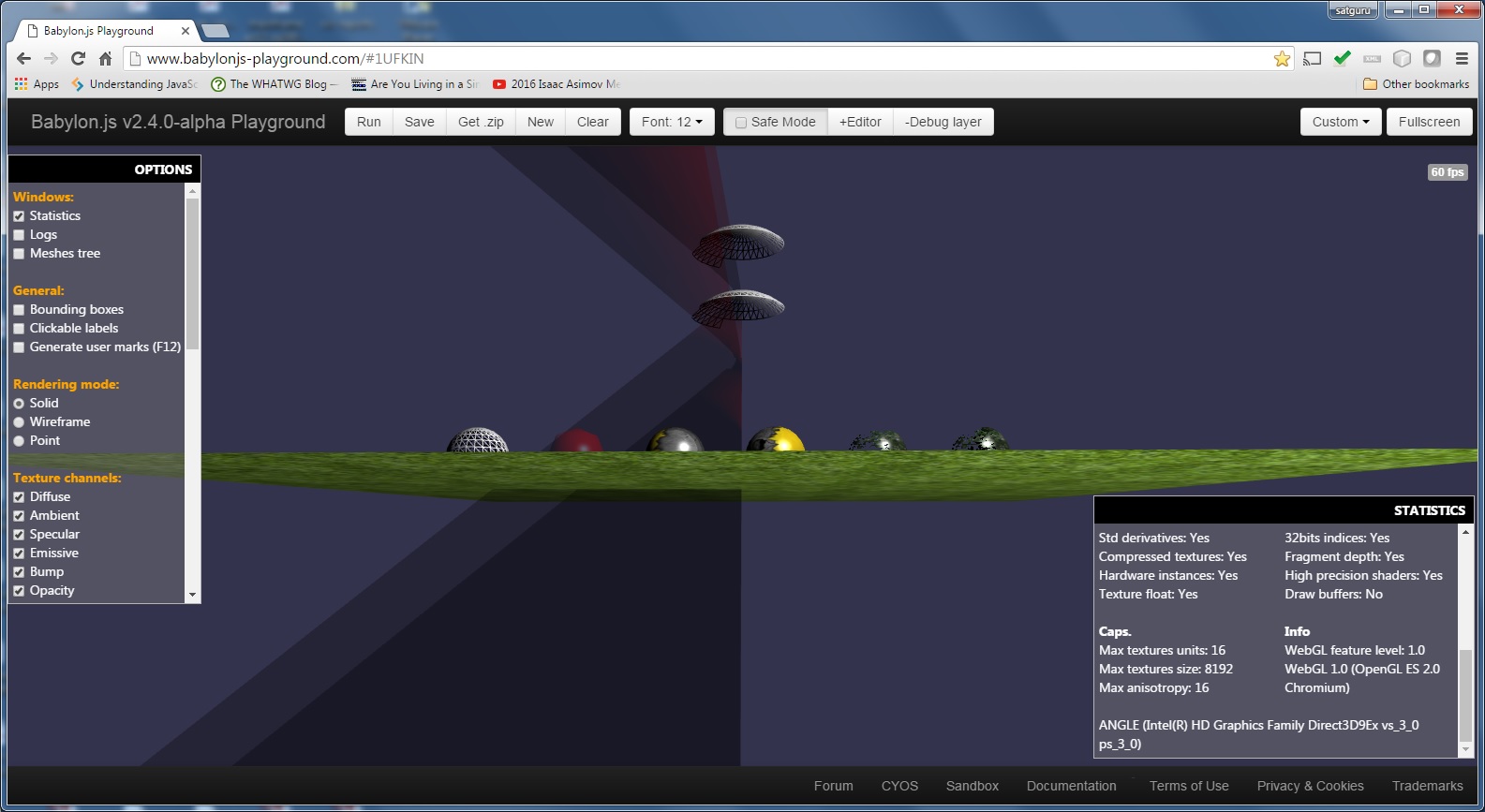Image resolution: width=1485 pixels, height=812 pixels.
Task: Click the satguru profile button
Action: click(x=1353, y=10)
